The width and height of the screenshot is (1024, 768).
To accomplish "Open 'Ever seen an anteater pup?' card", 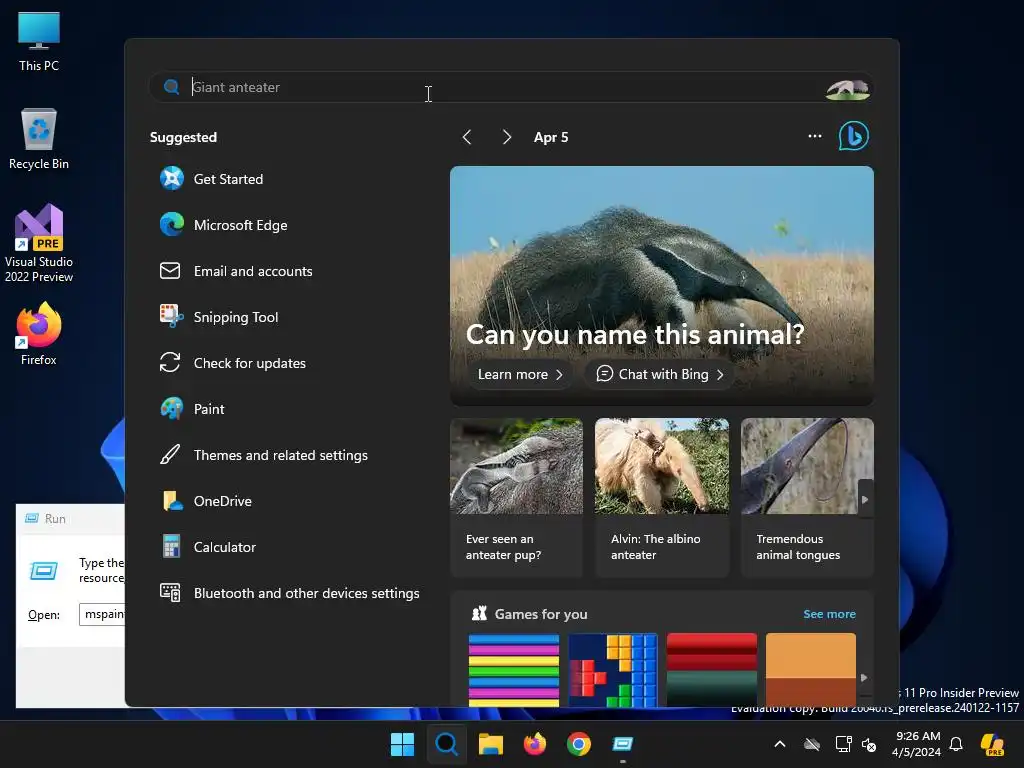I will [516, 498].
